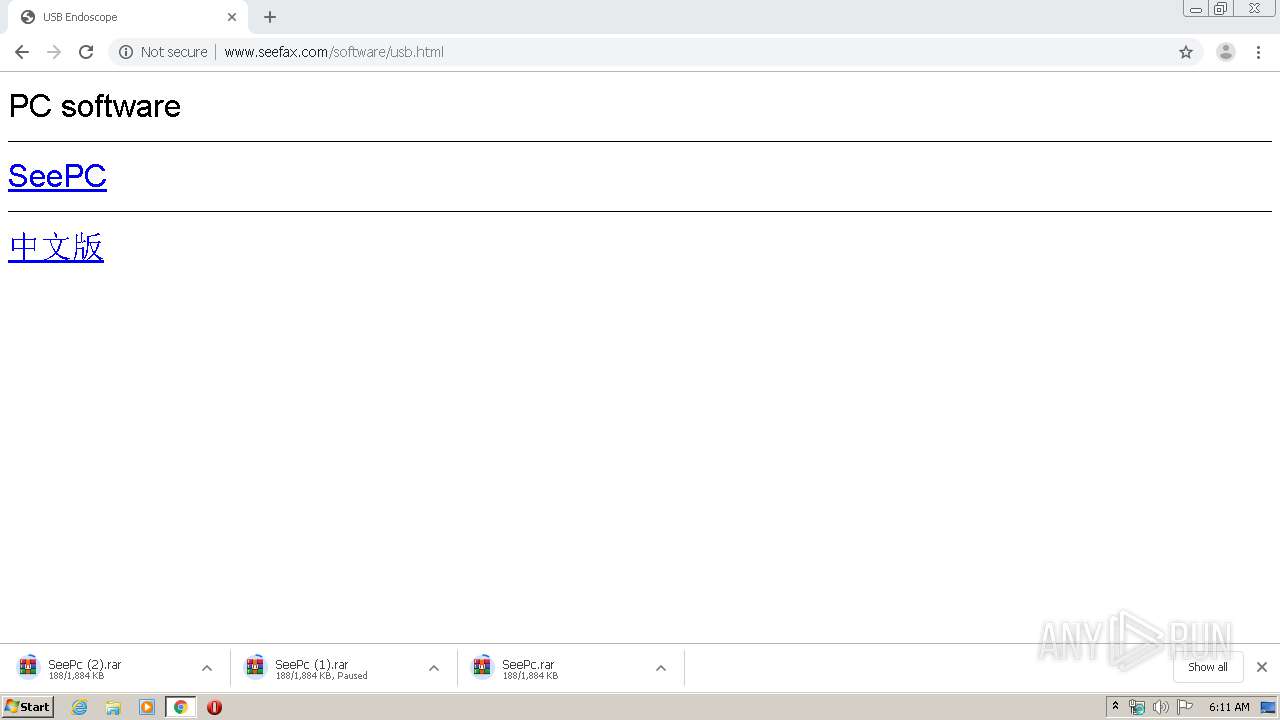Image resolution: width=1280 pixels, height=720 pixels.
Task: Open the 中文版 link
Action: click(56, 247)
